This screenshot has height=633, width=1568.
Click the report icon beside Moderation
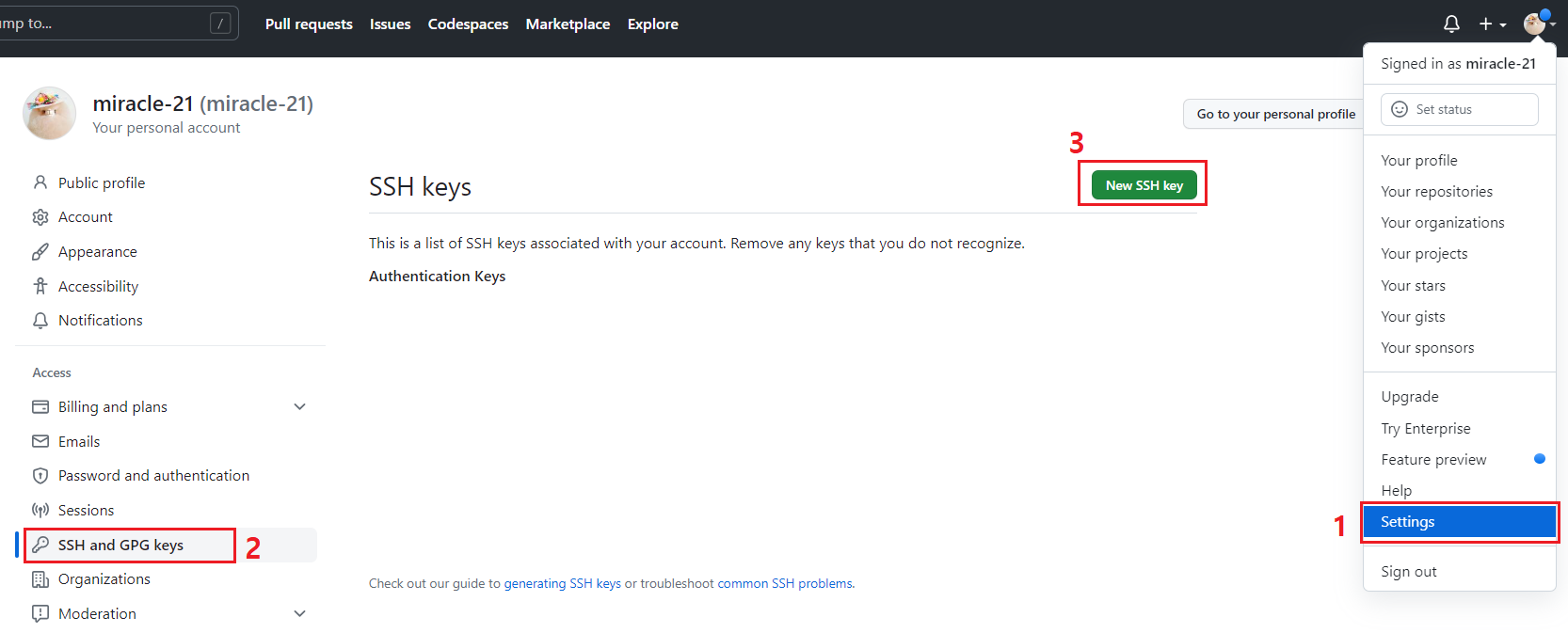point(40,614)
